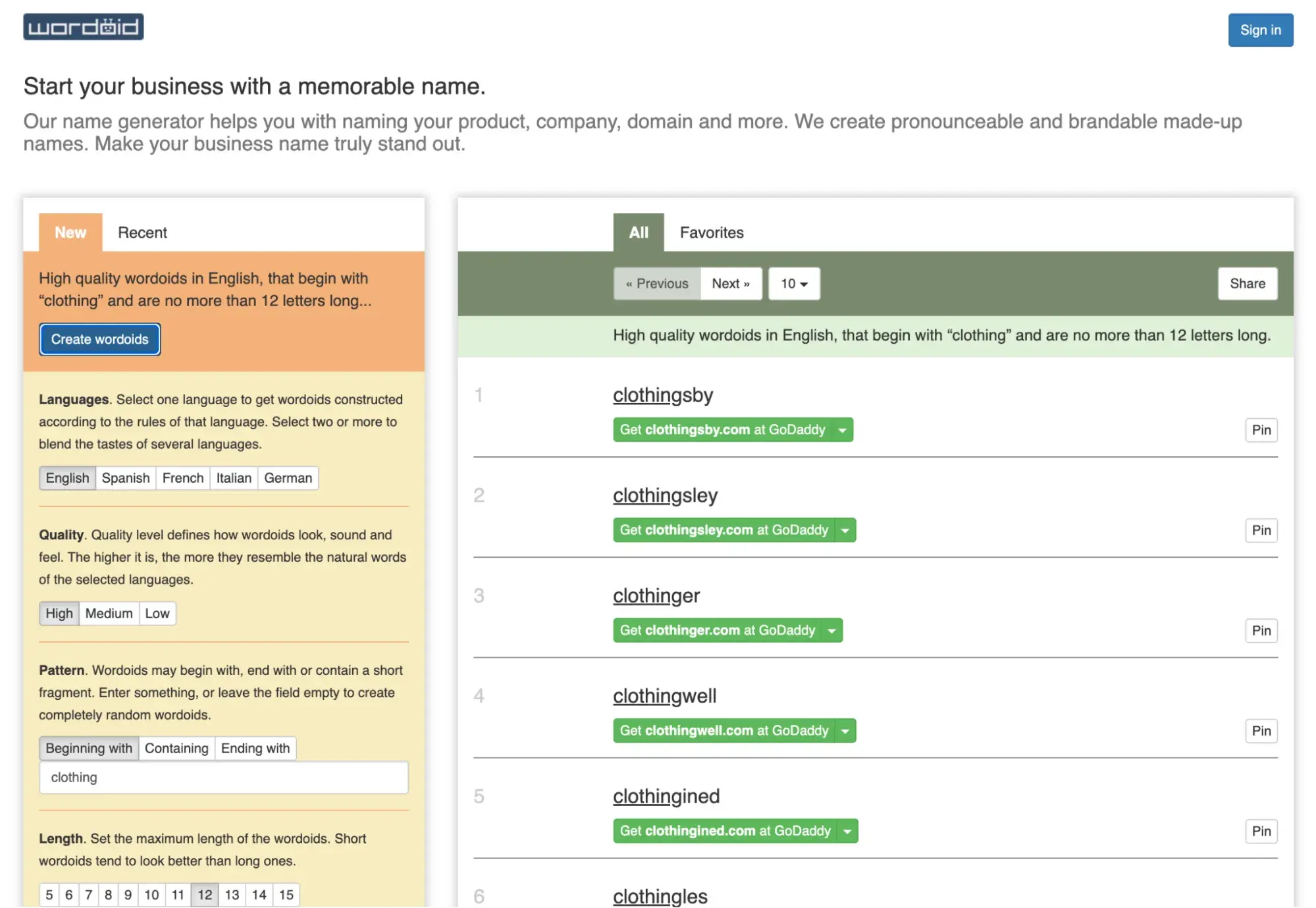Toggle Spanish language option
Screen dimensions: 1316x908
click(x=126, y=478)
